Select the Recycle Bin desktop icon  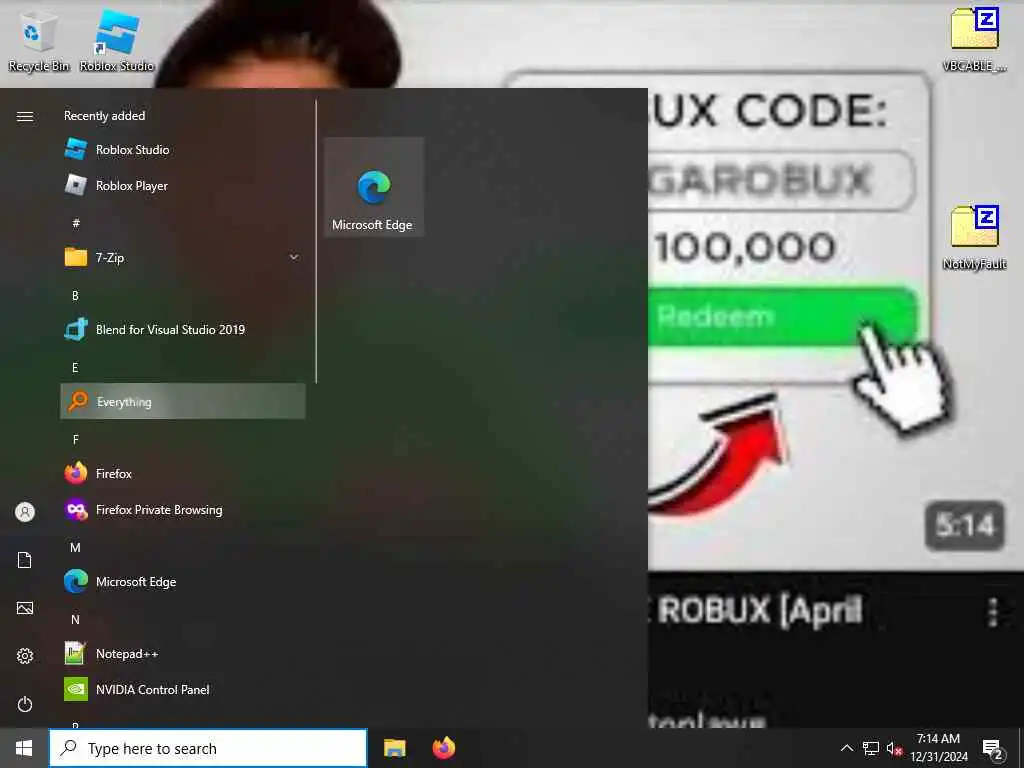[39, 40]
